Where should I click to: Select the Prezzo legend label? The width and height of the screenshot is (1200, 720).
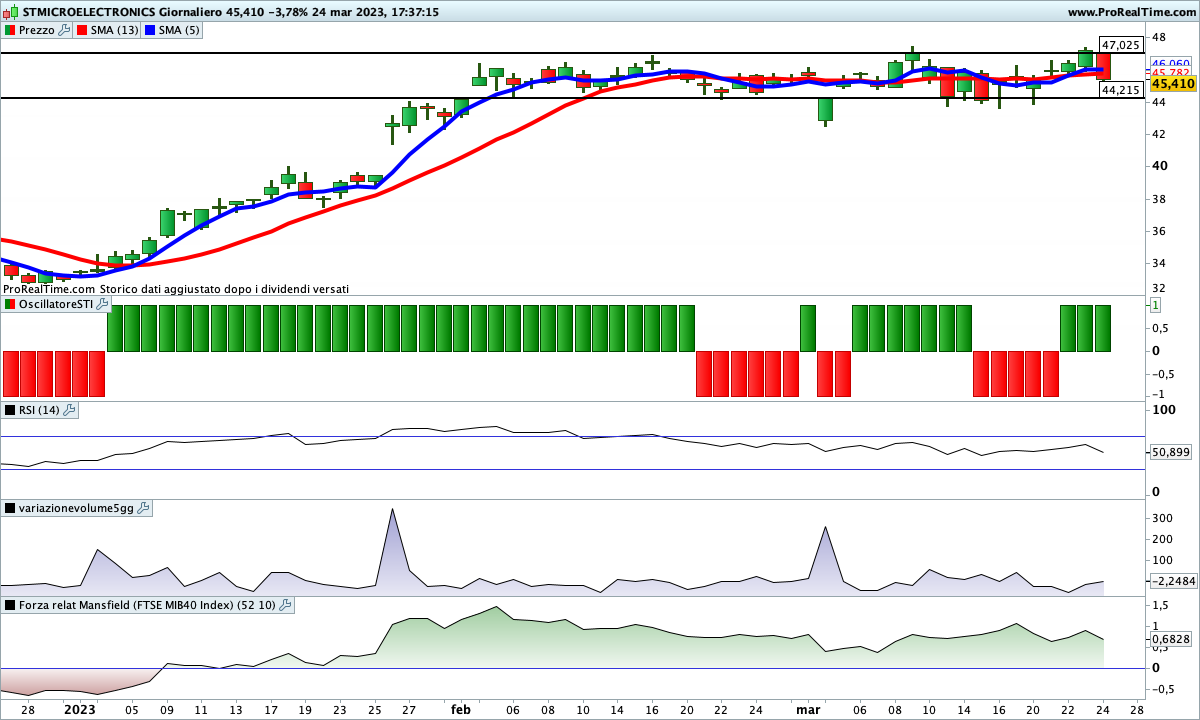point(36,30)
